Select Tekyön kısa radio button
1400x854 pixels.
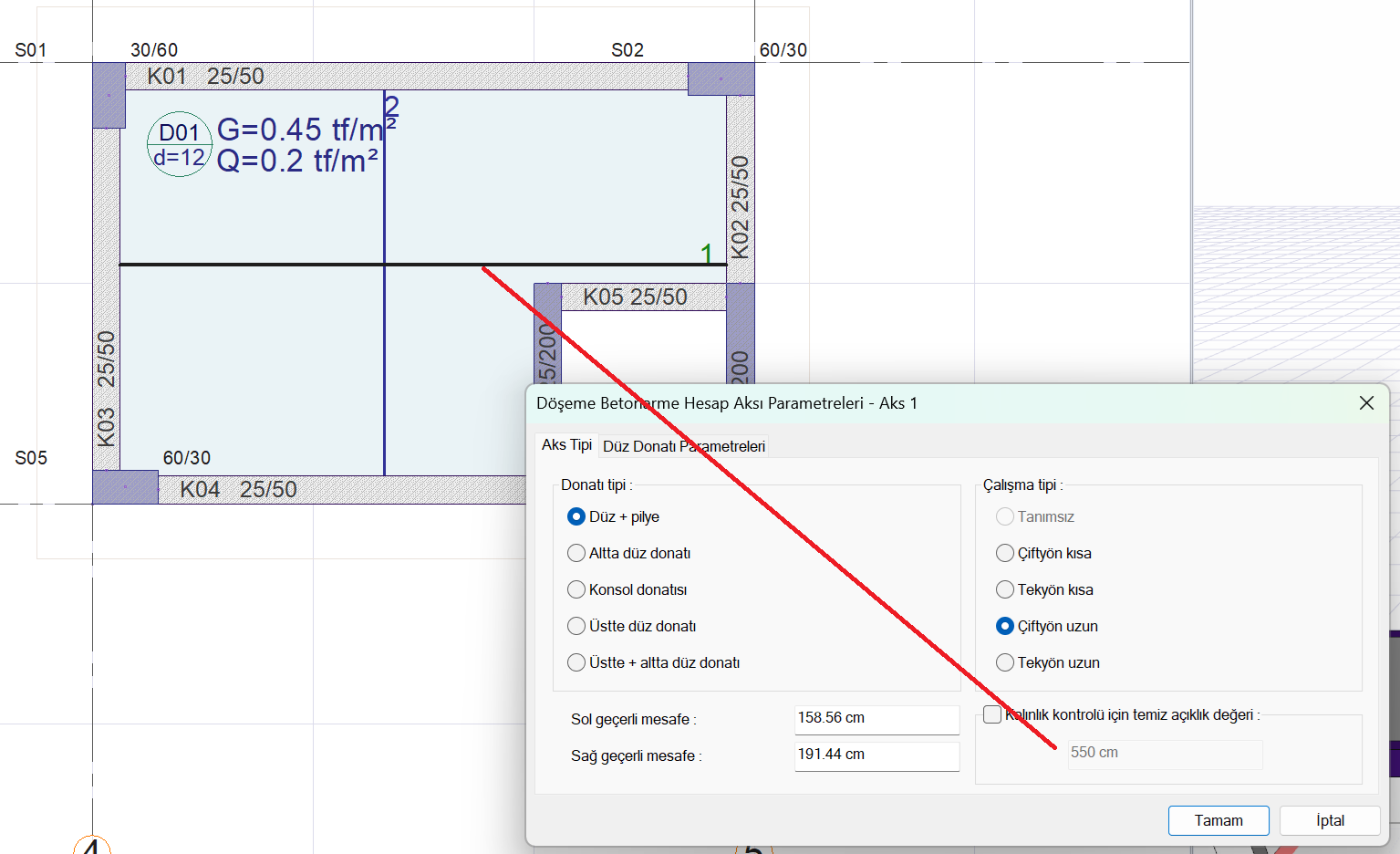1005,589
